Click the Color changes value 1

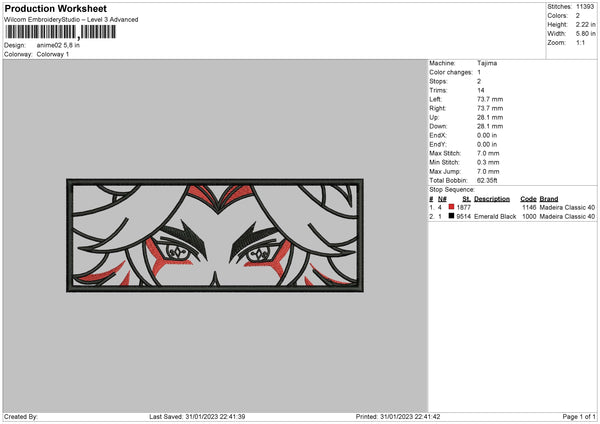pos(479,72)
